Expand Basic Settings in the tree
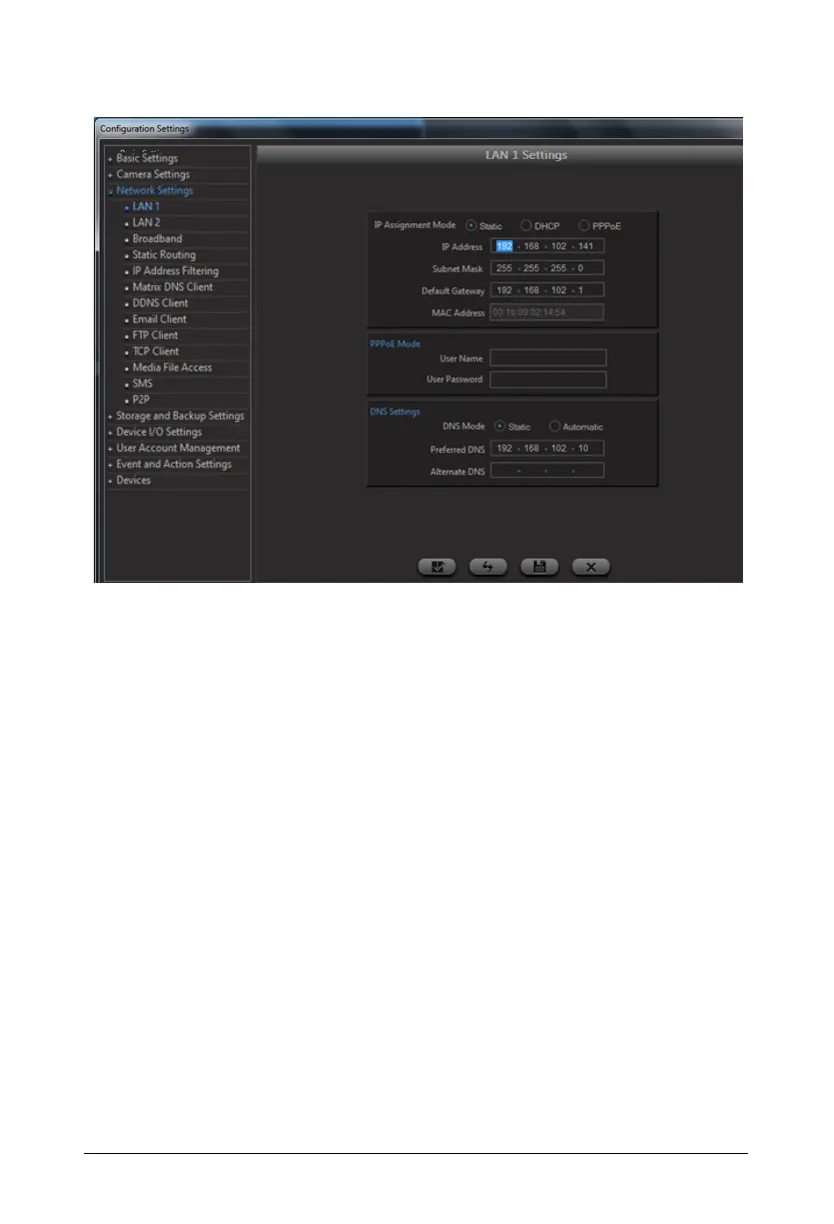 pyautogui.click(x=111, y=159)
